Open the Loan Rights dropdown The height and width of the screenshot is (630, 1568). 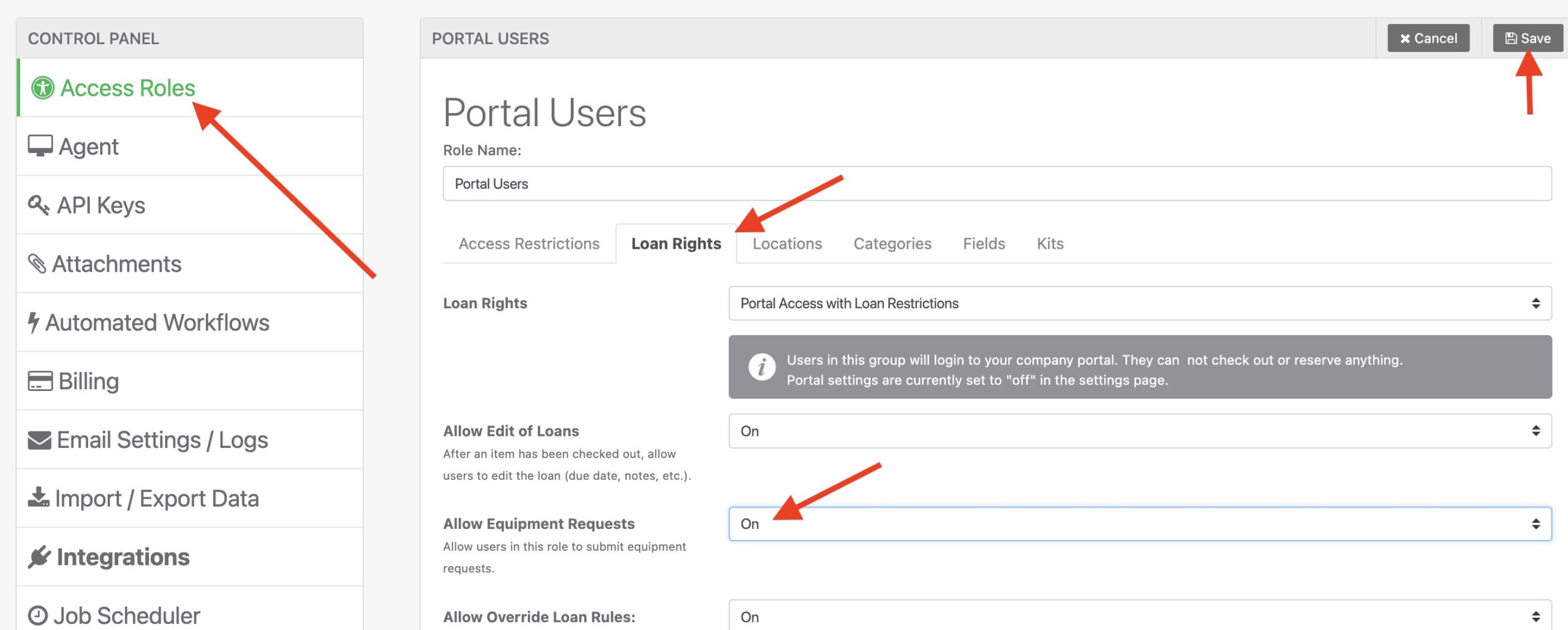[1140, 303]
